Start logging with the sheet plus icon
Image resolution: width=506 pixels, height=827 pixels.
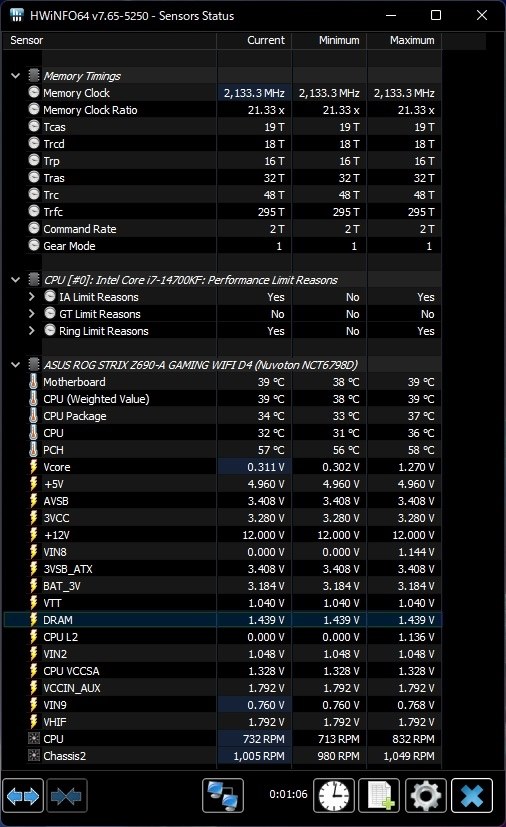point(380,795)
